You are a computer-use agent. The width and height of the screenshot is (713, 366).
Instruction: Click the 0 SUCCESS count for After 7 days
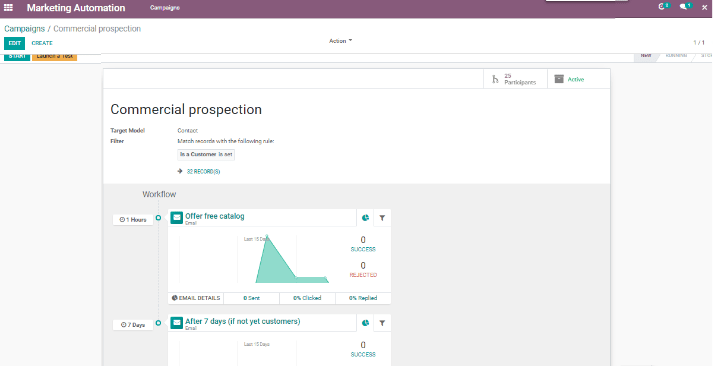tap(363, 349)
